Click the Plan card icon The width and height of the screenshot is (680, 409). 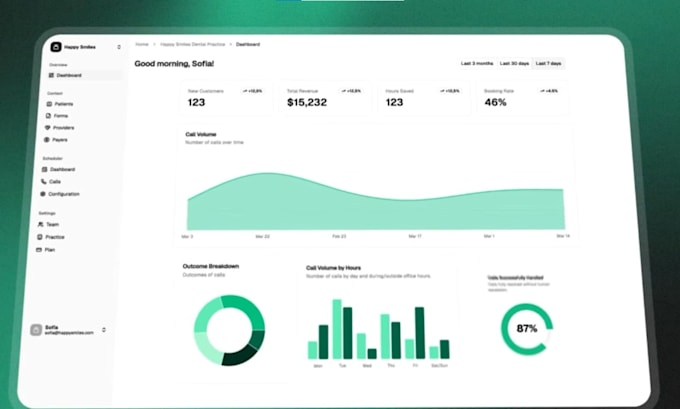[39, 250]
